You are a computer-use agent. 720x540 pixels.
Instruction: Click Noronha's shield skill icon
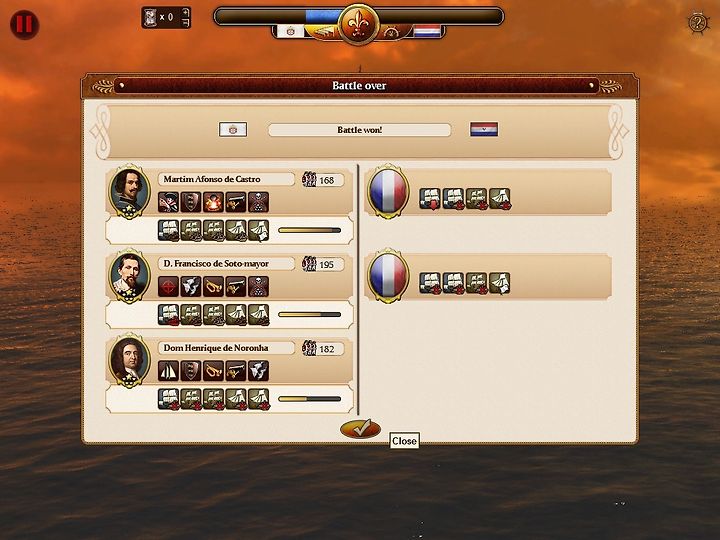pos(191,371)
